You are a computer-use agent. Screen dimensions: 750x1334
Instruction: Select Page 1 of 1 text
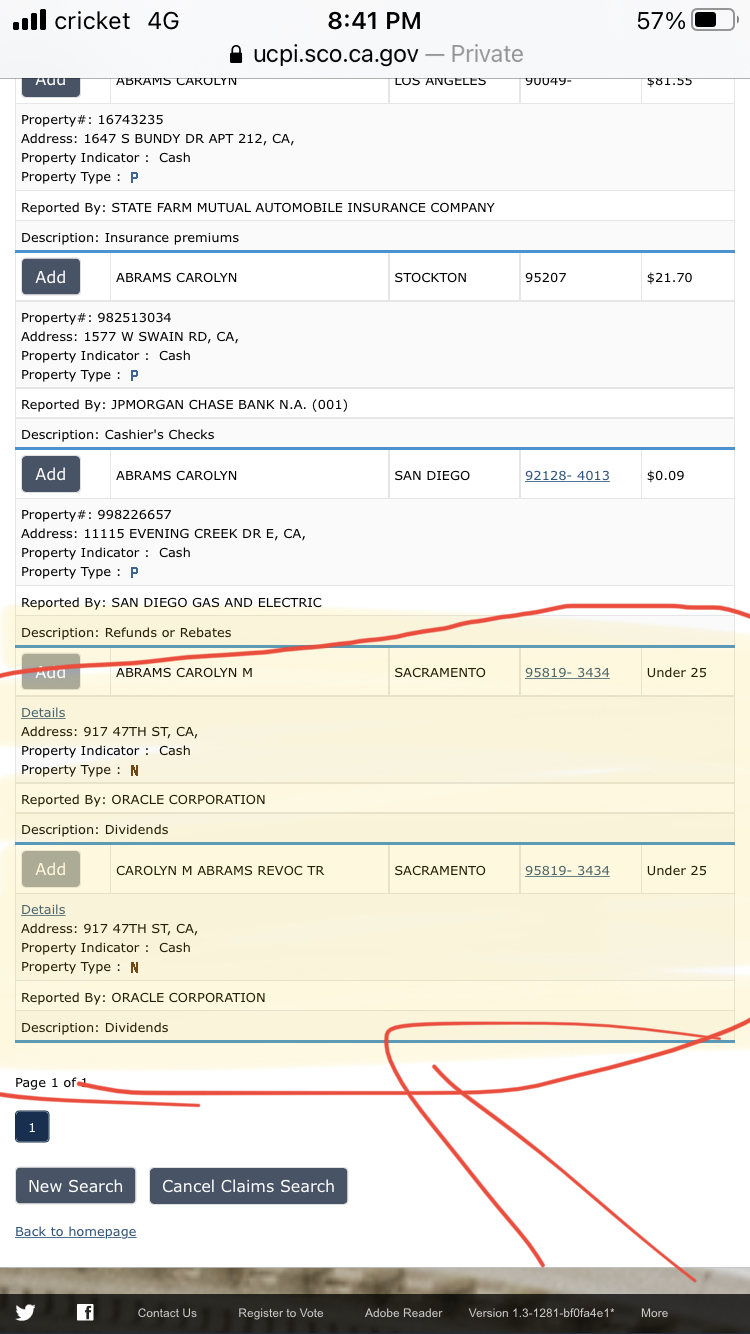coord(51,1083)
